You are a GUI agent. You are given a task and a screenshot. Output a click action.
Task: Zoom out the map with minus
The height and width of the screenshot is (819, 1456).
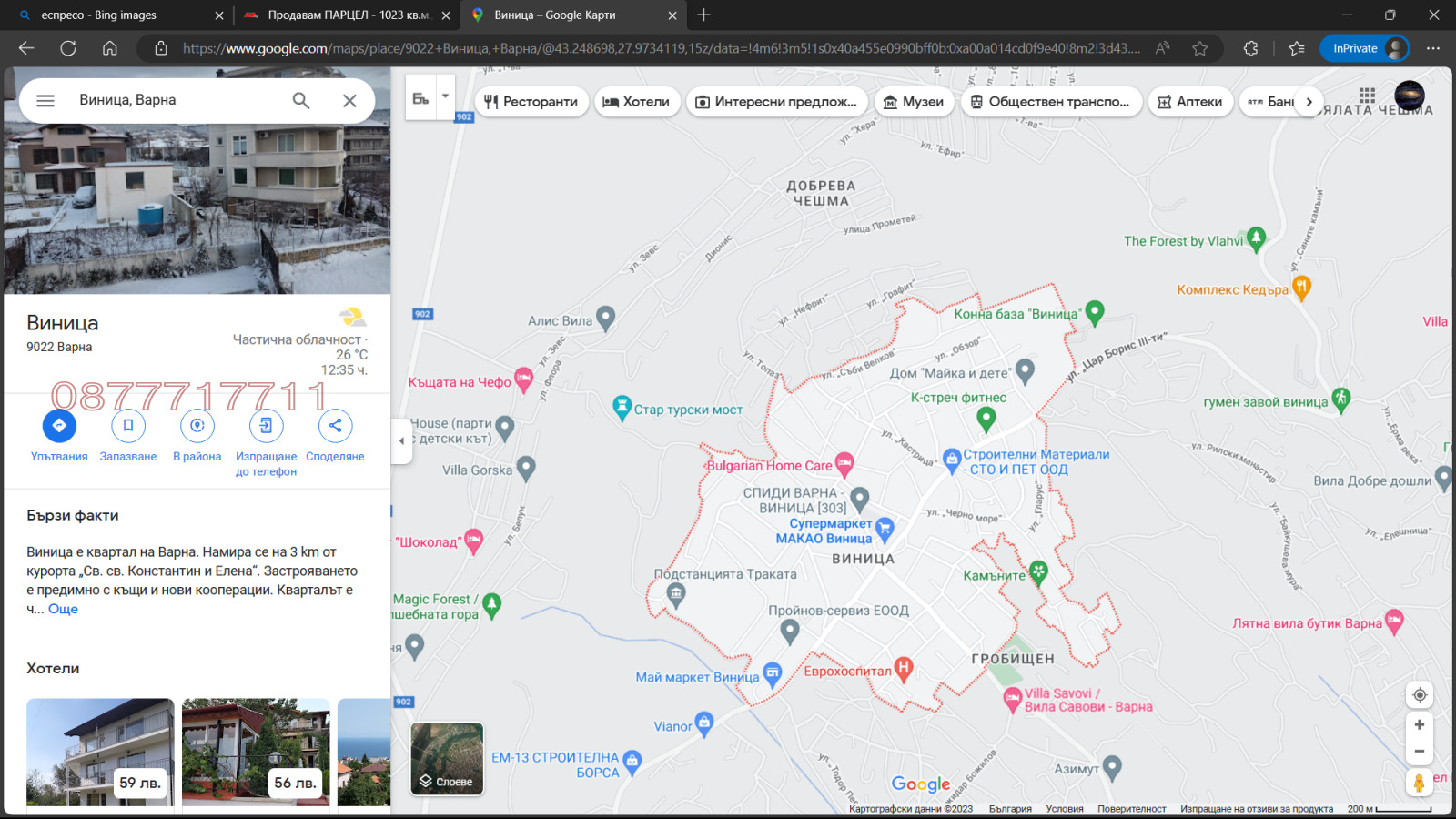[x=1420, y=752]
